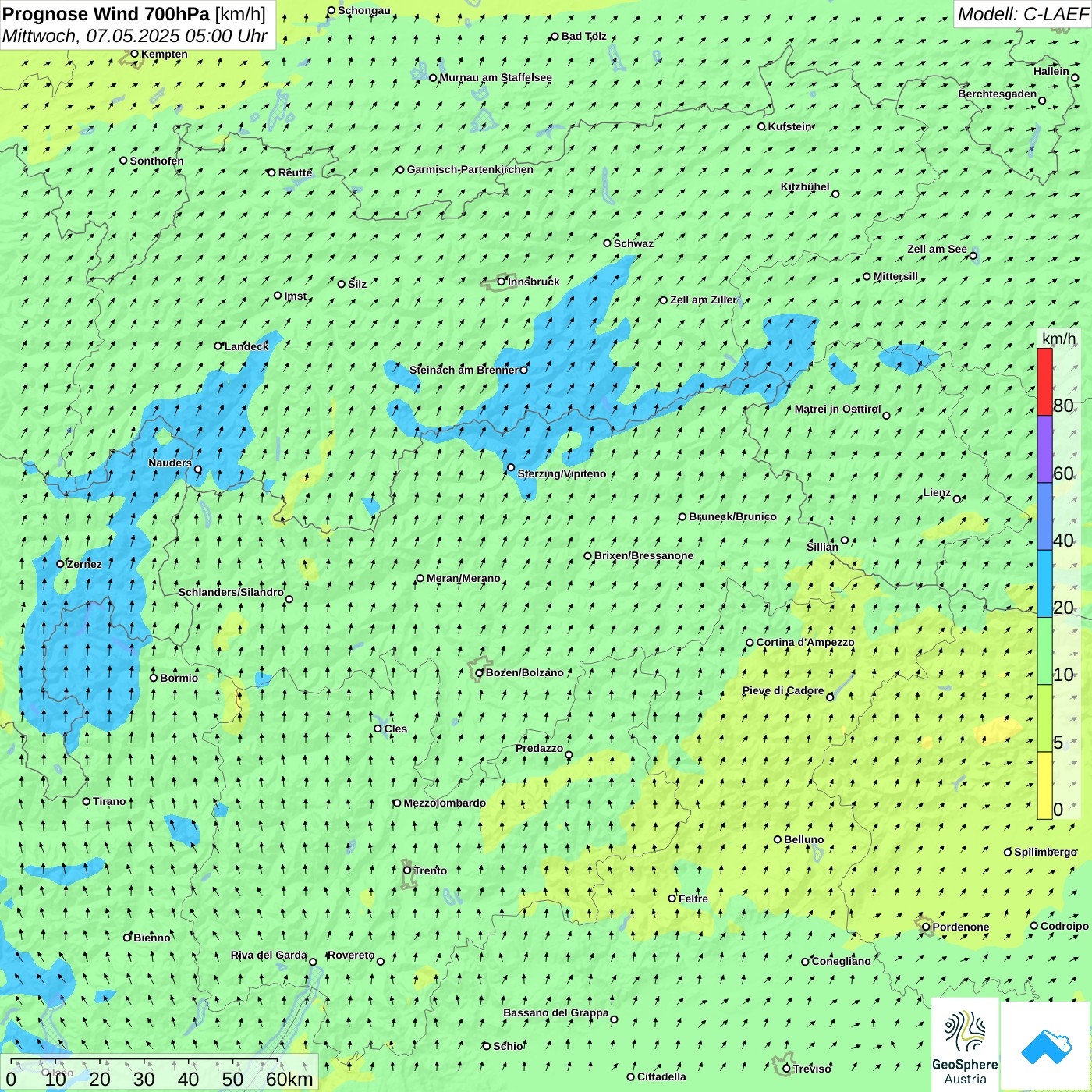1092x1092 pixels.
Task: Click the 'Mezzolombardo' label
Action: click(x=445, y=803)
